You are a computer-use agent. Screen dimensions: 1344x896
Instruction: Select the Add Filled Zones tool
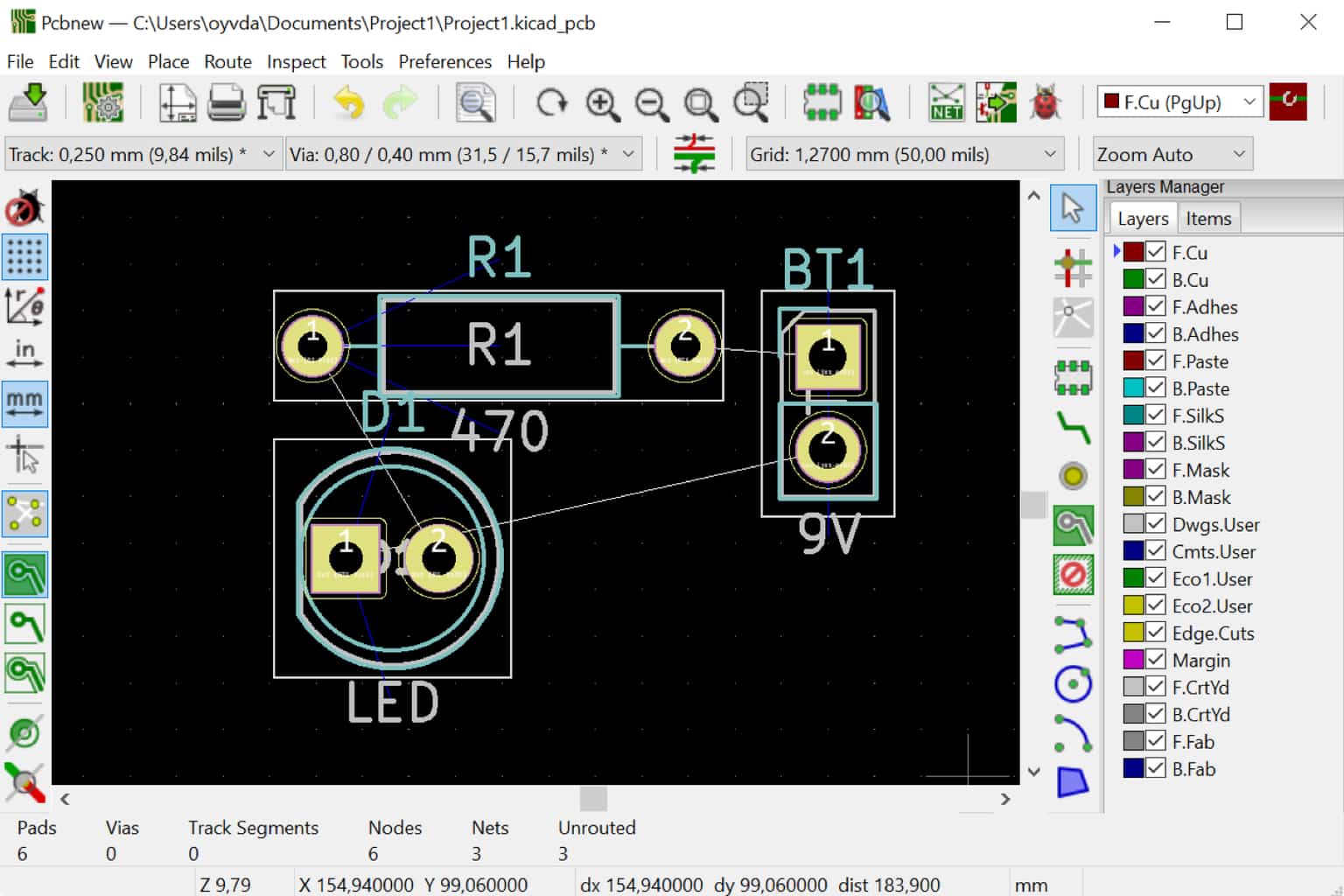click(1074, 522)
